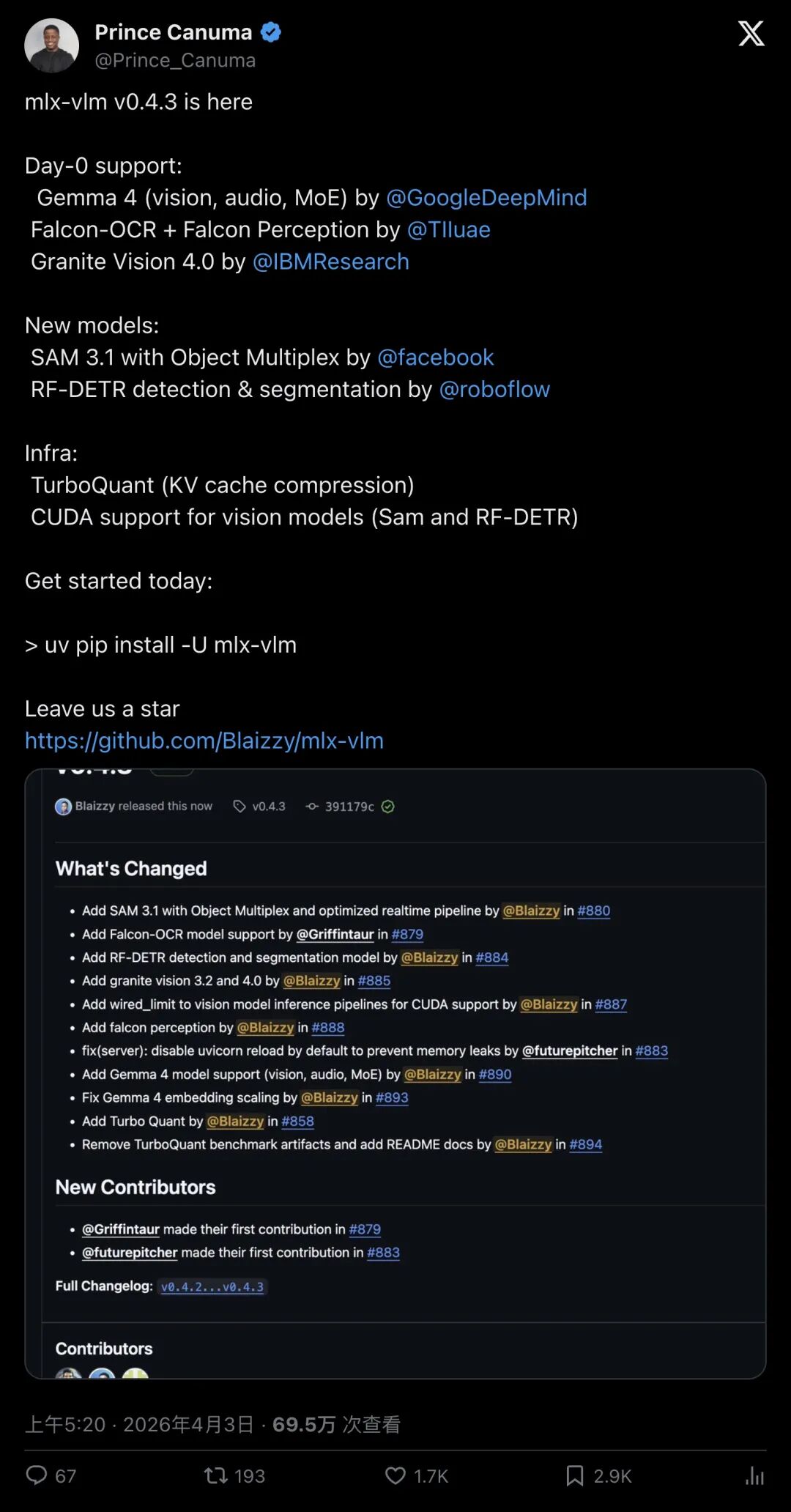Click the X logo icon
This screenshot has height=1512, width=791.
coord(751,34)
